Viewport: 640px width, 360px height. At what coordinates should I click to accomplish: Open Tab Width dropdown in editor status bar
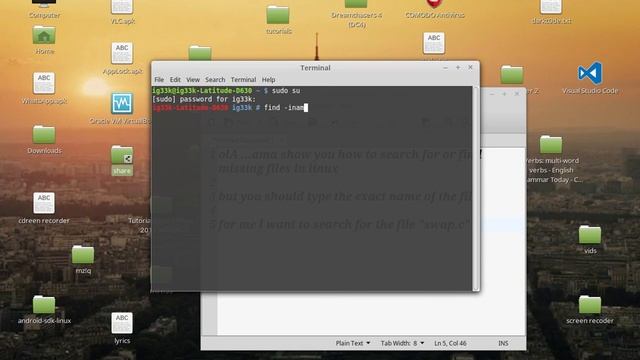click(x=402, y=343)
